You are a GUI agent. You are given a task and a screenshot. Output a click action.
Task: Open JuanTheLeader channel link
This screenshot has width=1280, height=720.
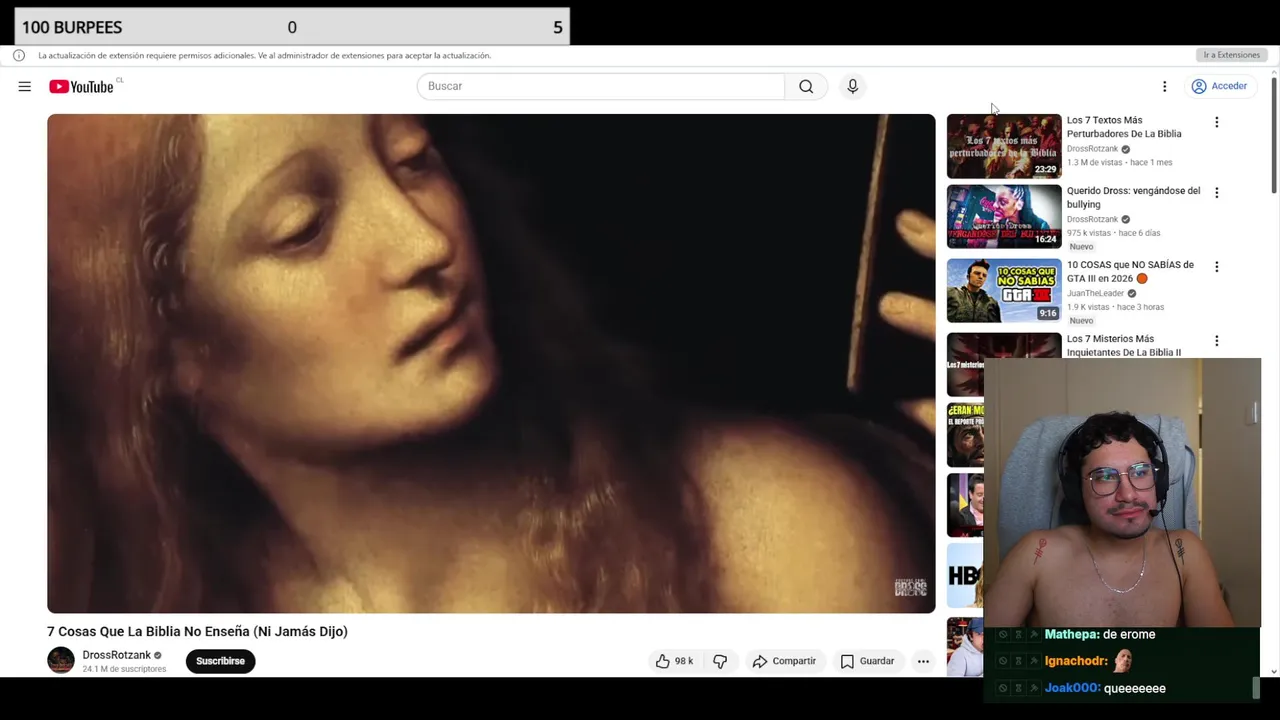(1095, 294)
